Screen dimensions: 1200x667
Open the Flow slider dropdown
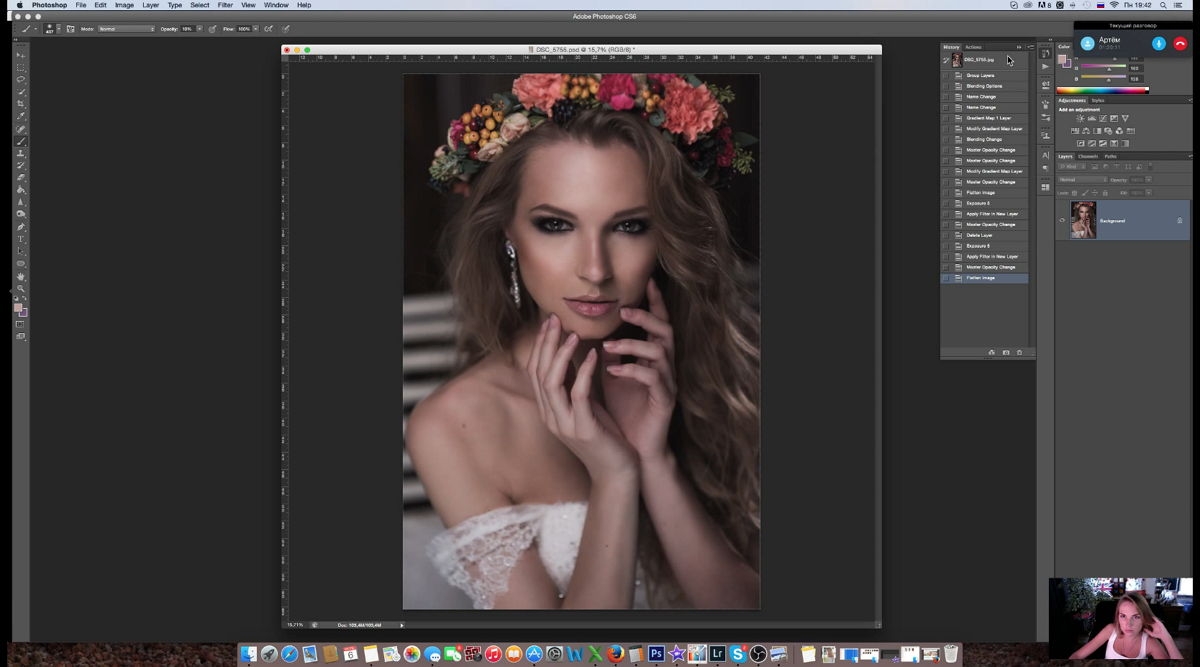[x=255, y=29]
